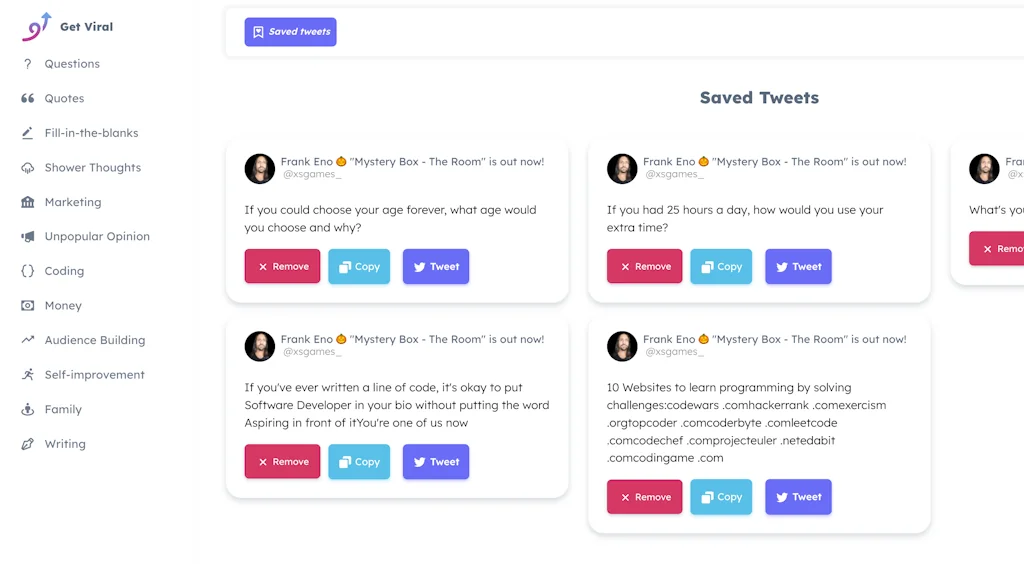The height and width of the screenshot is (564, 1024).
Task: Click the Shower Thoughts cloud icon
Action: (x=28, y=168)
